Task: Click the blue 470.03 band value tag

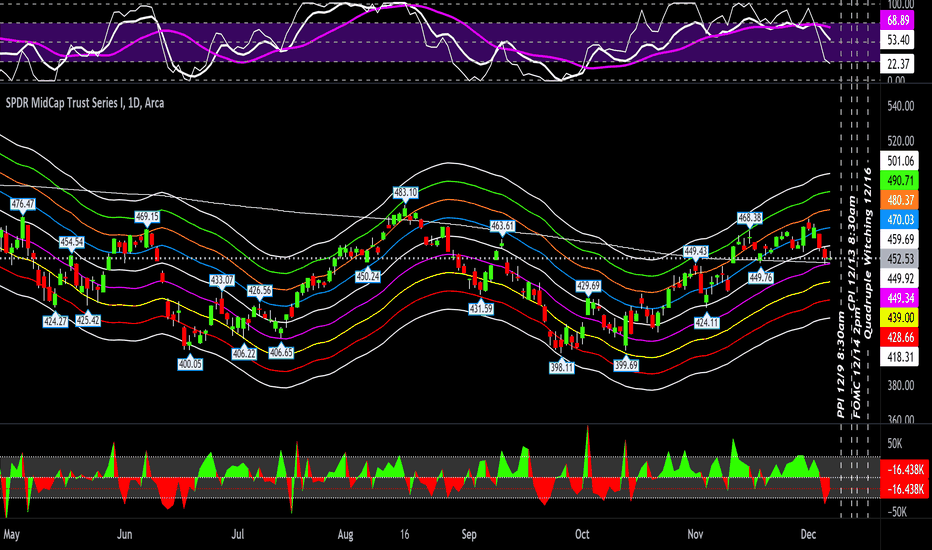Action: click(x=900, y=219)
